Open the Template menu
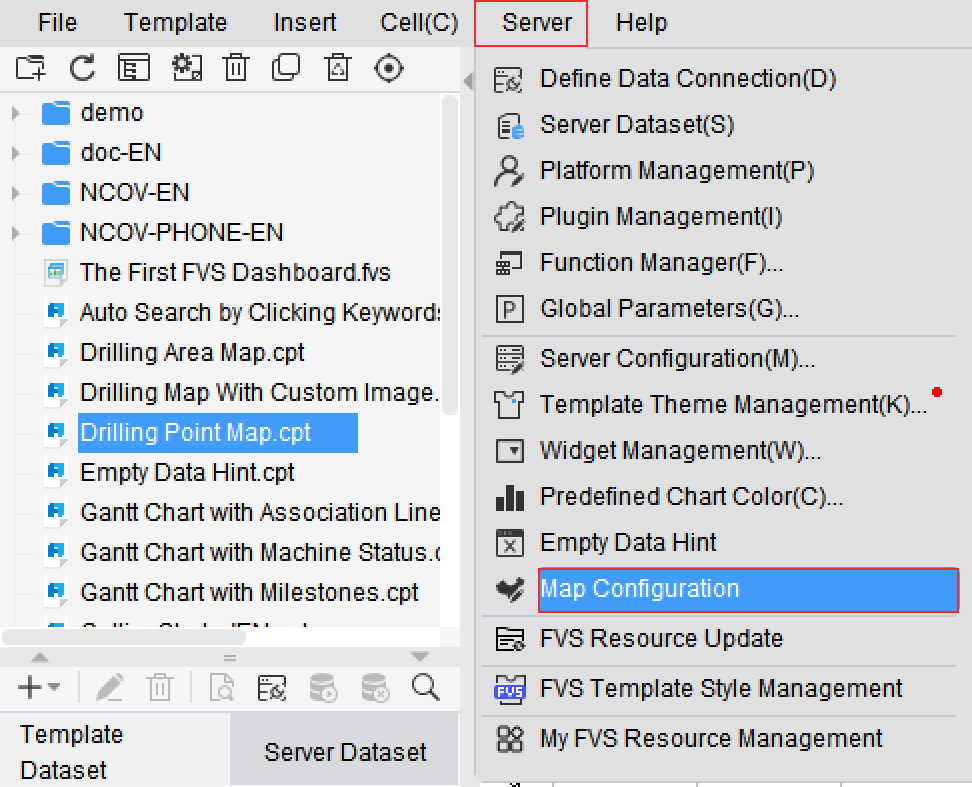 (x=175, y=22)
